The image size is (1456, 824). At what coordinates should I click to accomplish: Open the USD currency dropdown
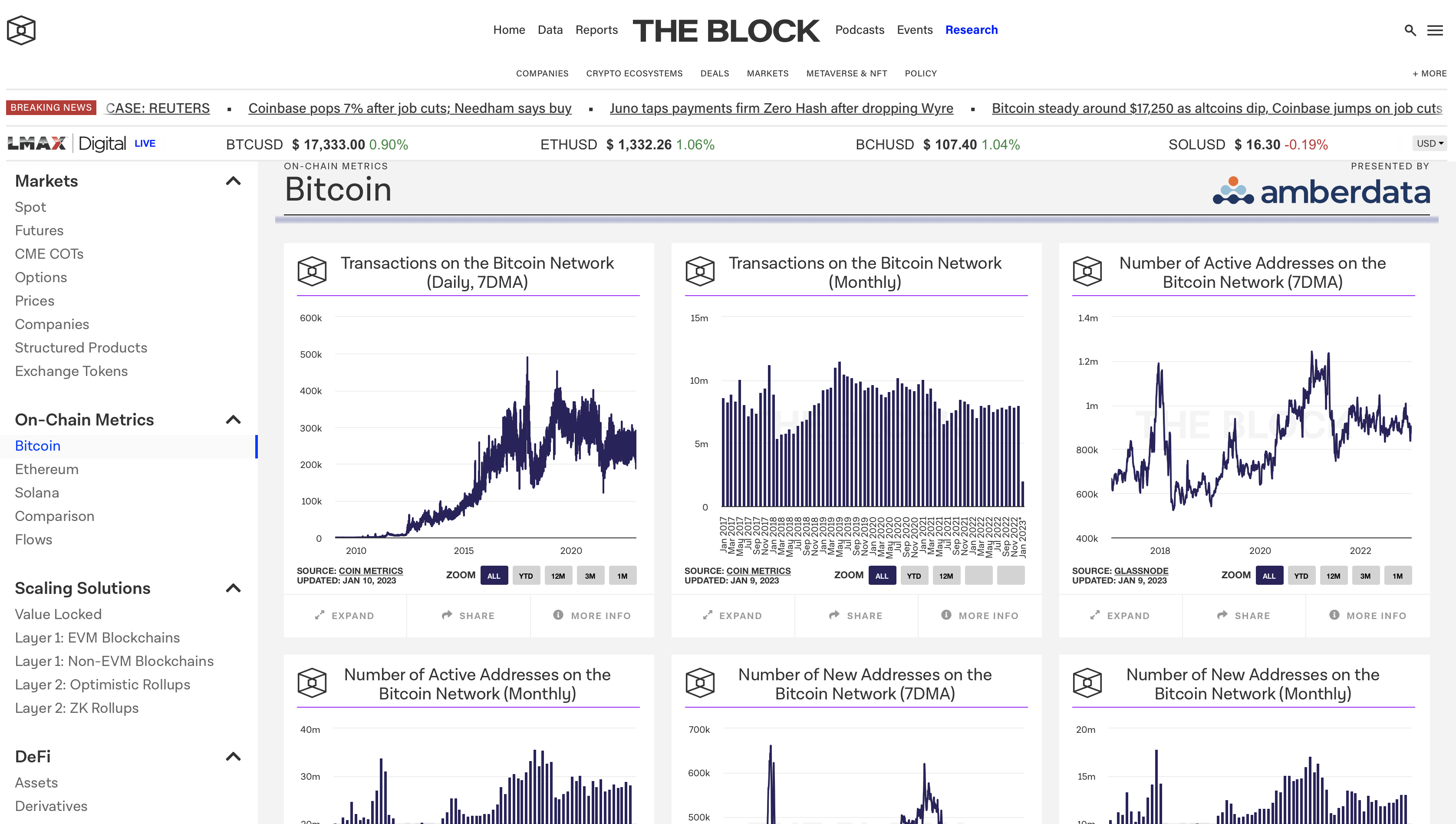coord(1430,144)
